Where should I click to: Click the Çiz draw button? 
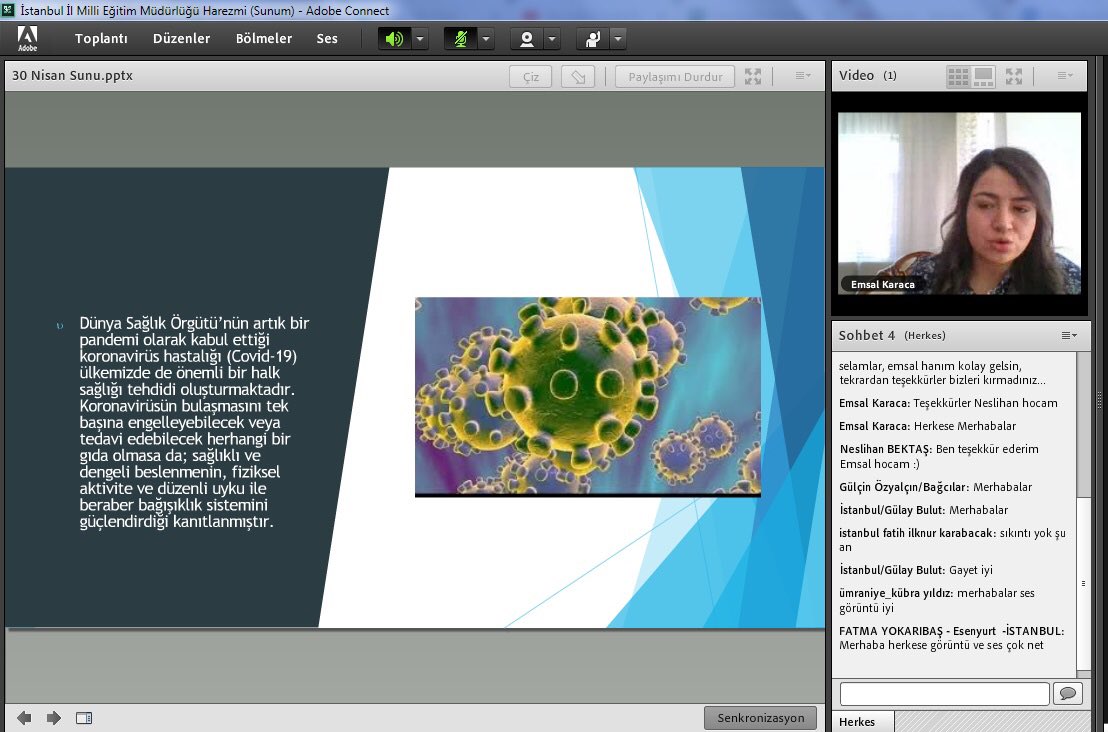(531, 76)
